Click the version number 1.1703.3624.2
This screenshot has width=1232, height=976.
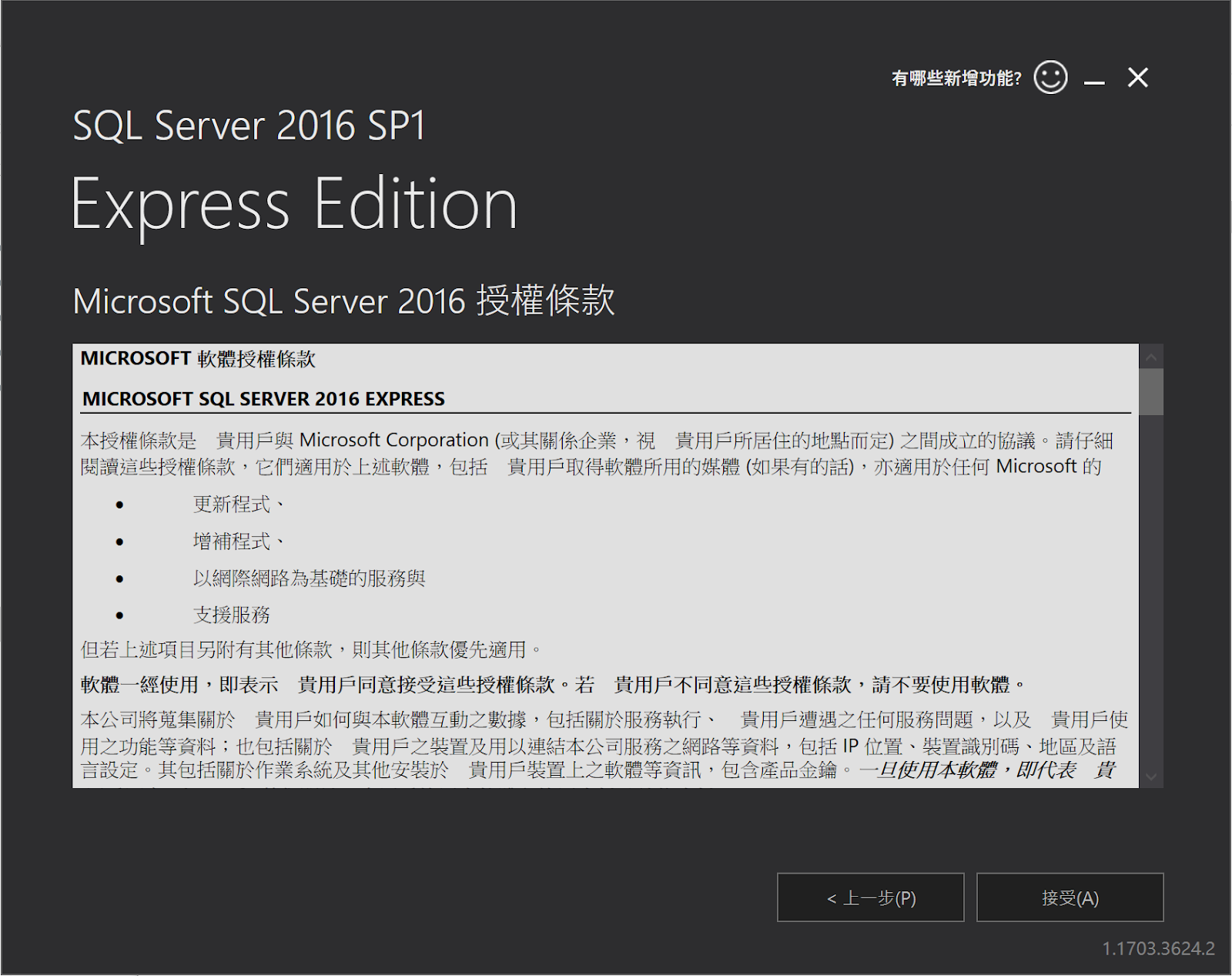point(1158,948)
